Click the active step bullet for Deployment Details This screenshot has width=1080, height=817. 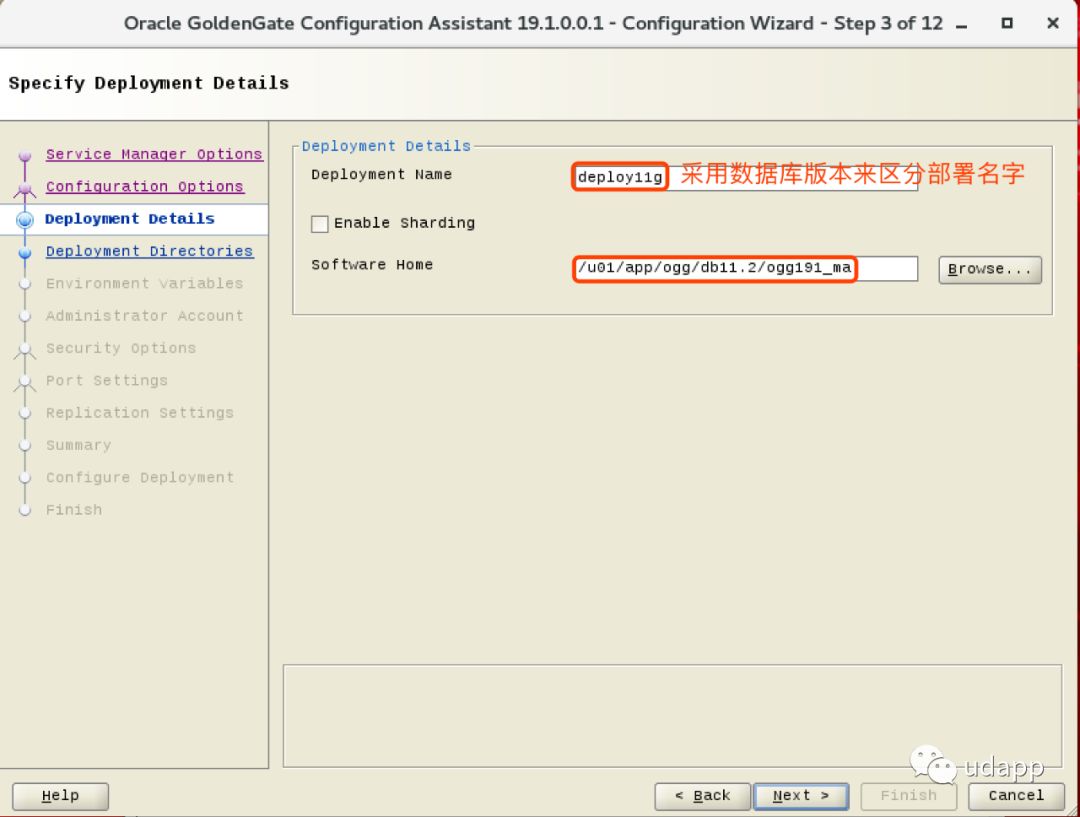[x=25, y=220]
